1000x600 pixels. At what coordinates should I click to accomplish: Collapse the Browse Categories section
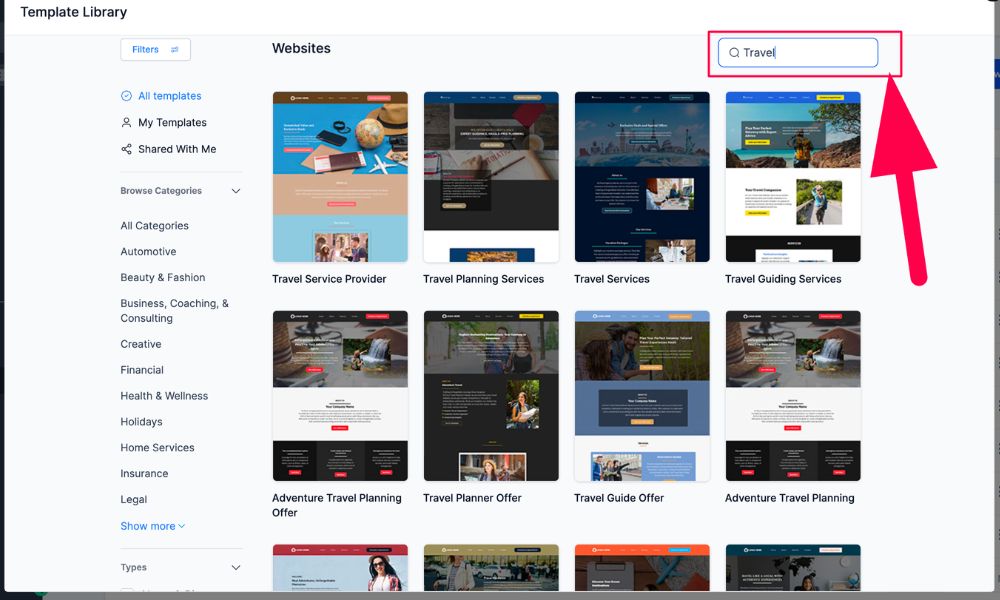coord(236,191)
